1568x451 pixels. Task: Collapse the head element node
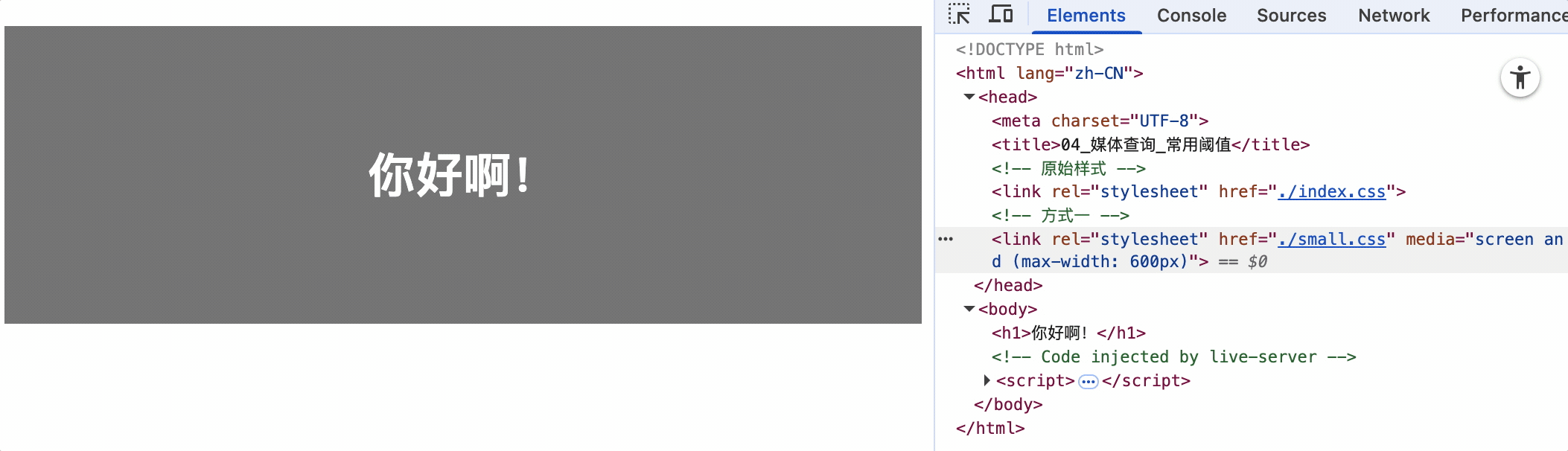pos(969,97)
